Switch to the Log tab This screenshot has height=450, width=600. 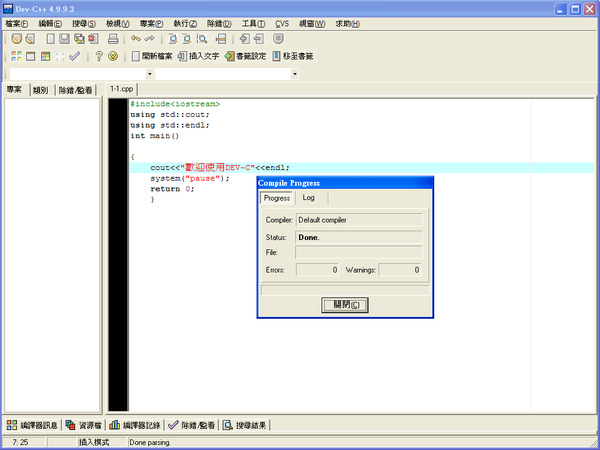click(x=308, y=197)
